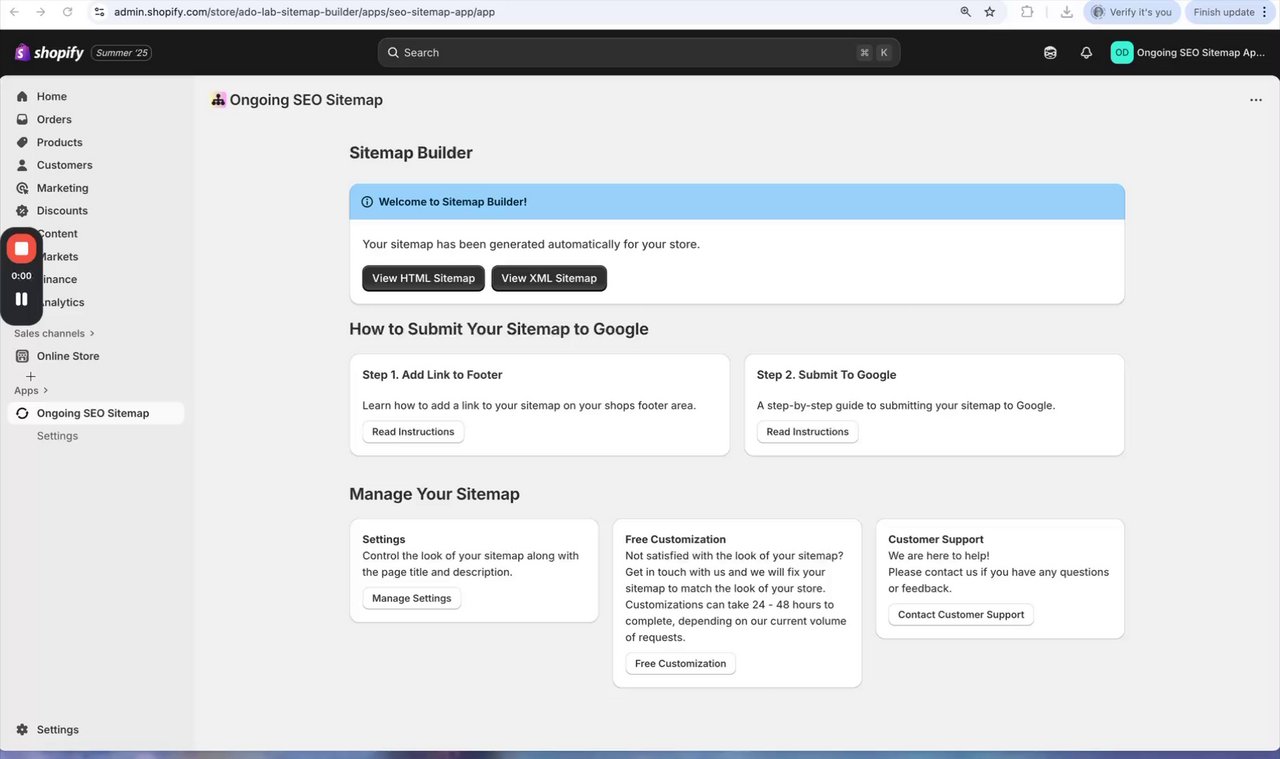The width and height of the screenshot is (1280, 759).
Task: Open the browser downloads icon
Action: click(x=1067, y=12)
